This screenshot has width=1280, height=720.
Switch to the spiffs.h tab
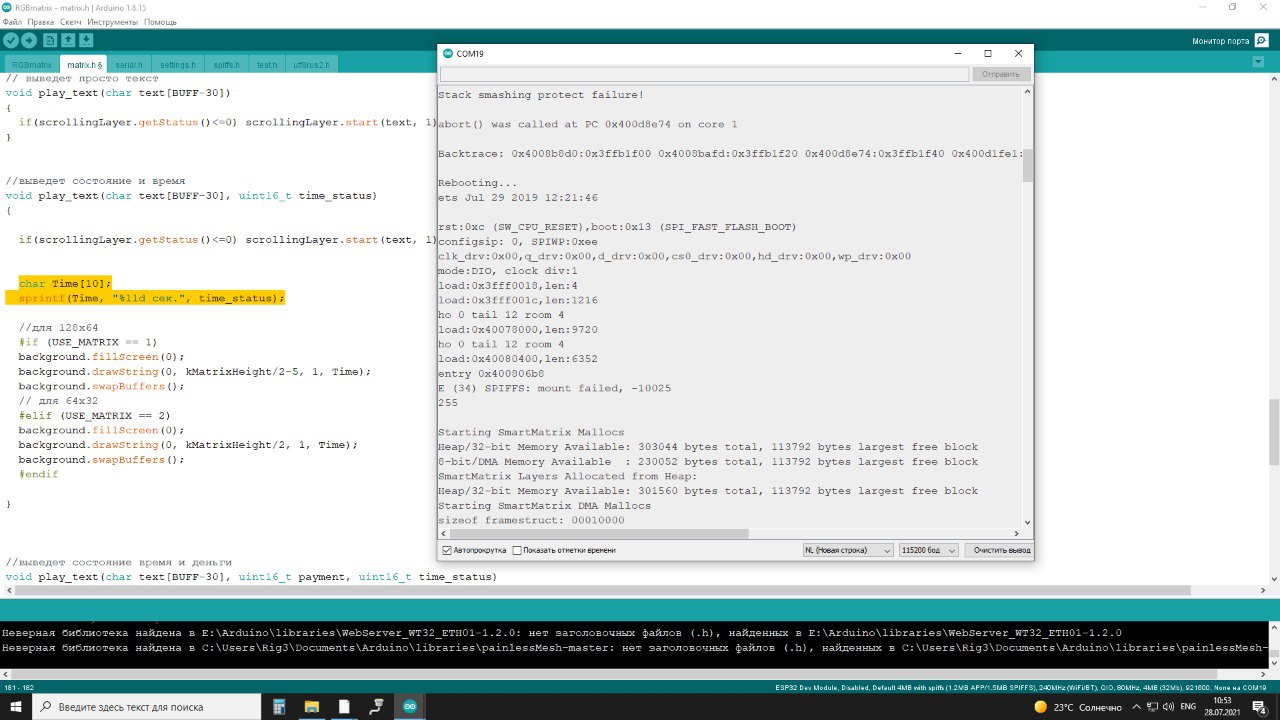[226, 65]
